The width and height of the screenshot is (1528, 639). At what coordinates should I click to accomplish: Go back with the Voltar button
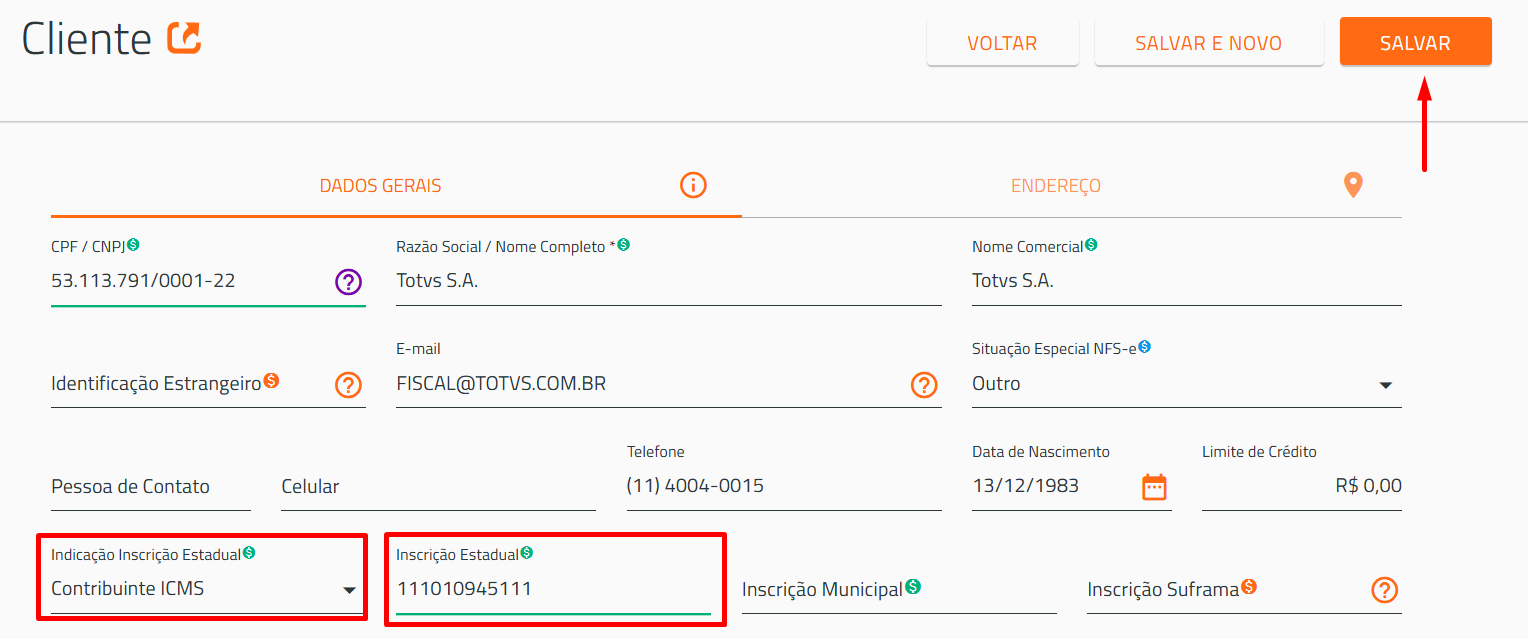(x=1002, y=43)
